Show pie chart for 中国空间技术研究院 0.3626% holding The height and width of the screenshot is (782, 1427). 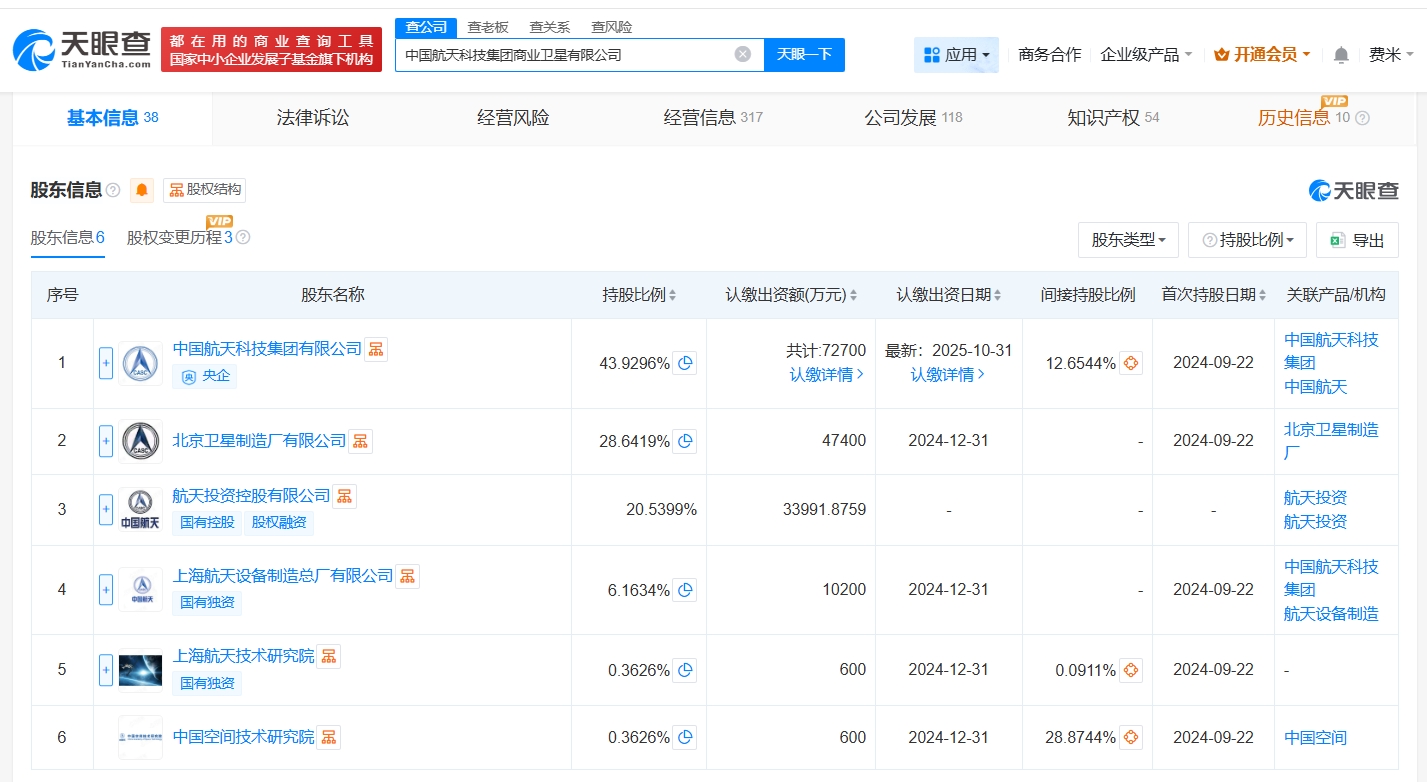685,738
